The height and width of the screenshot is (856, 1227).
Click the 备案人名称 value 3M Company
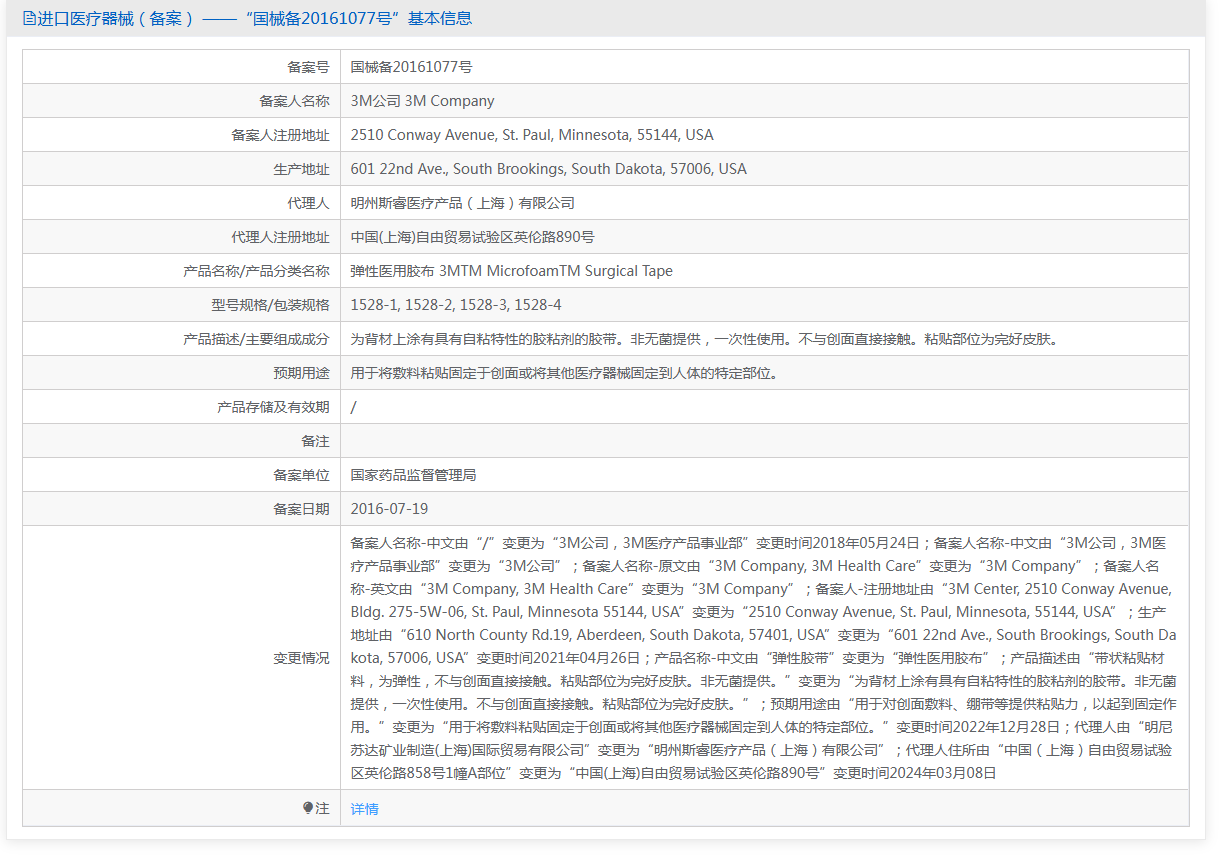pyautogui.click(x=422, y=101)
